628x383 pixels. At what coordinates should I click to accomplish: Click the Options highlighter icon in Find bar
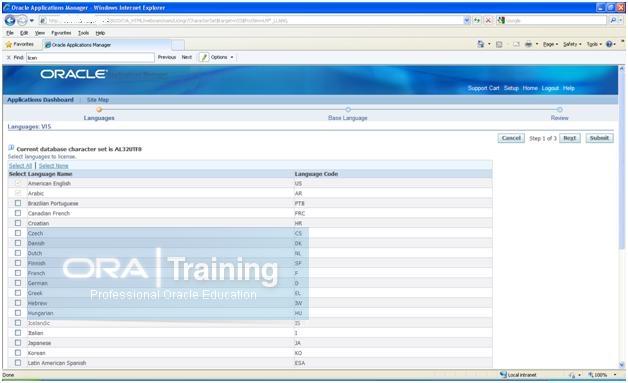coord(204,57)
